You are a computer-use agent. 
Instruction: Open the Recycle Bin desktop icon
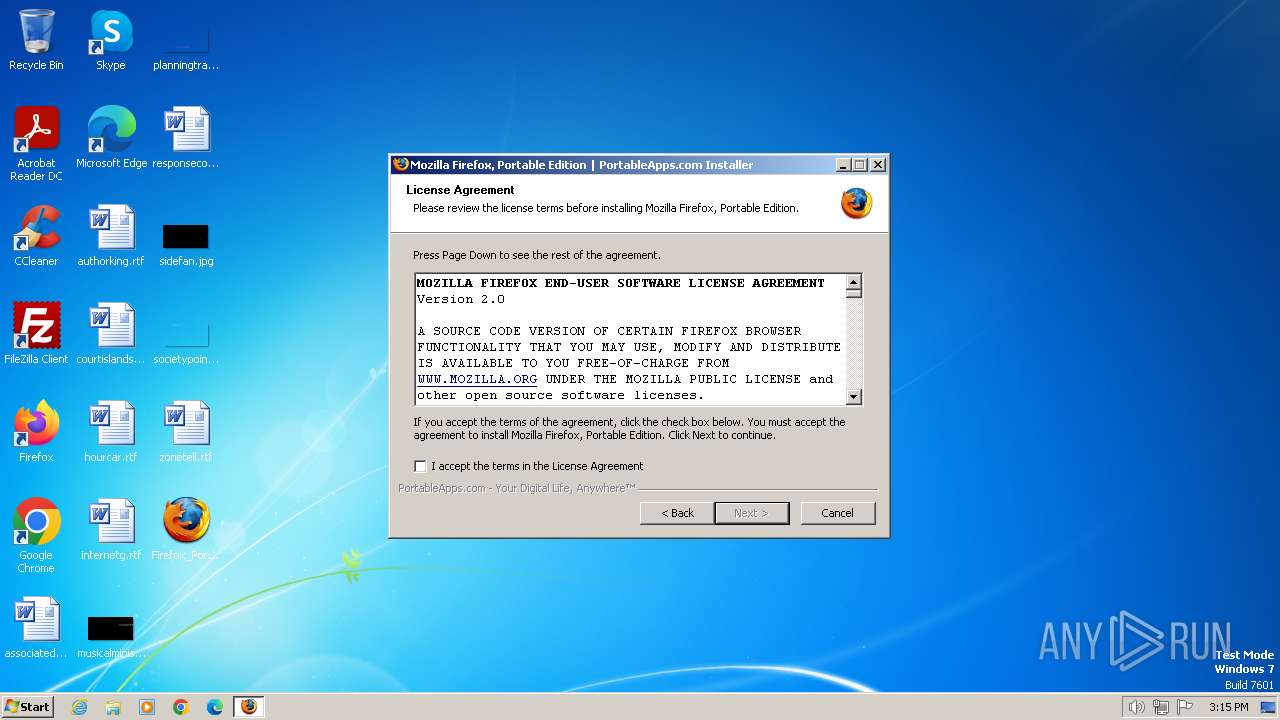[x=36, y=40]
